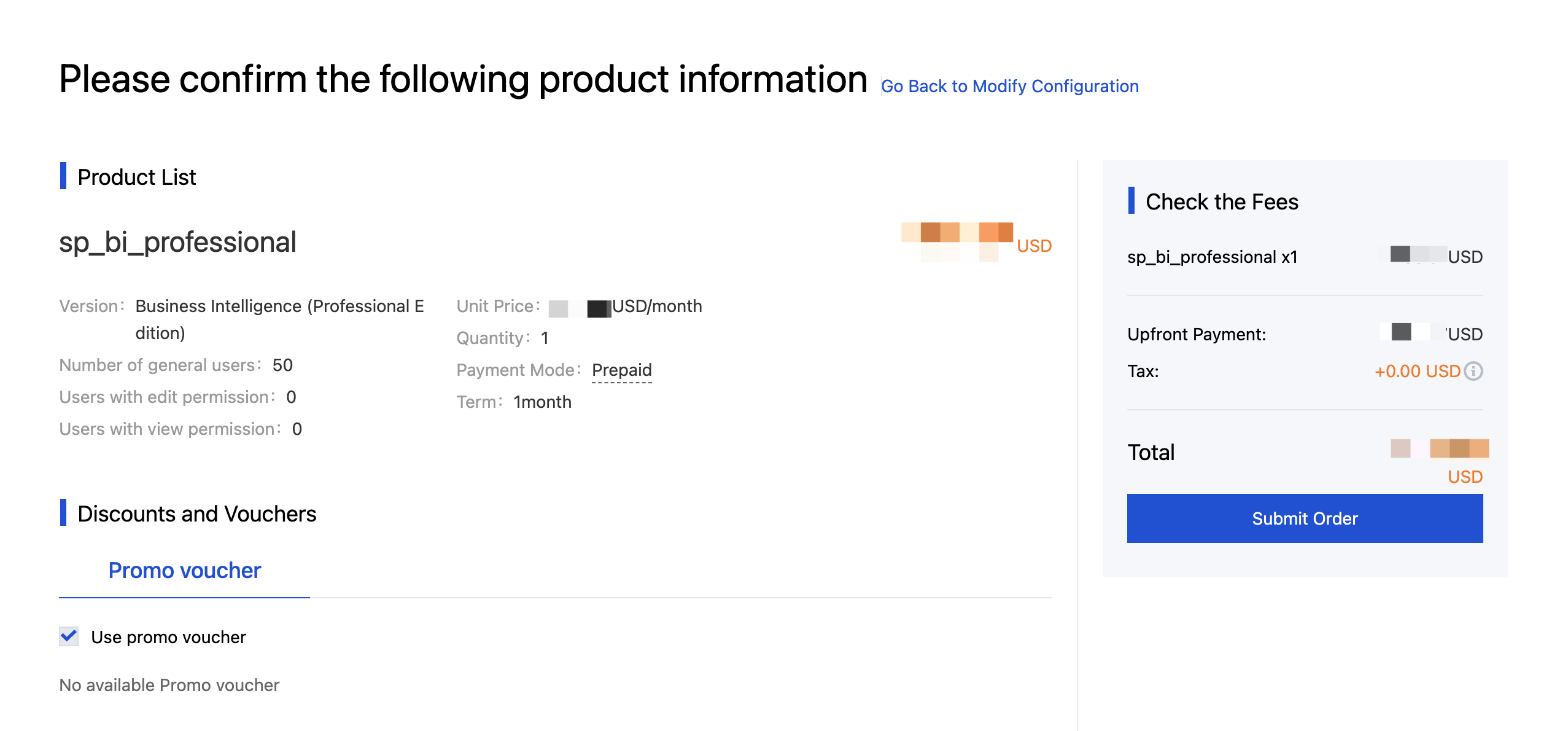The image size is (1568, 731).
Task: Click the sp_bi_professional x1 fee line
Action: pos(1212,257)
